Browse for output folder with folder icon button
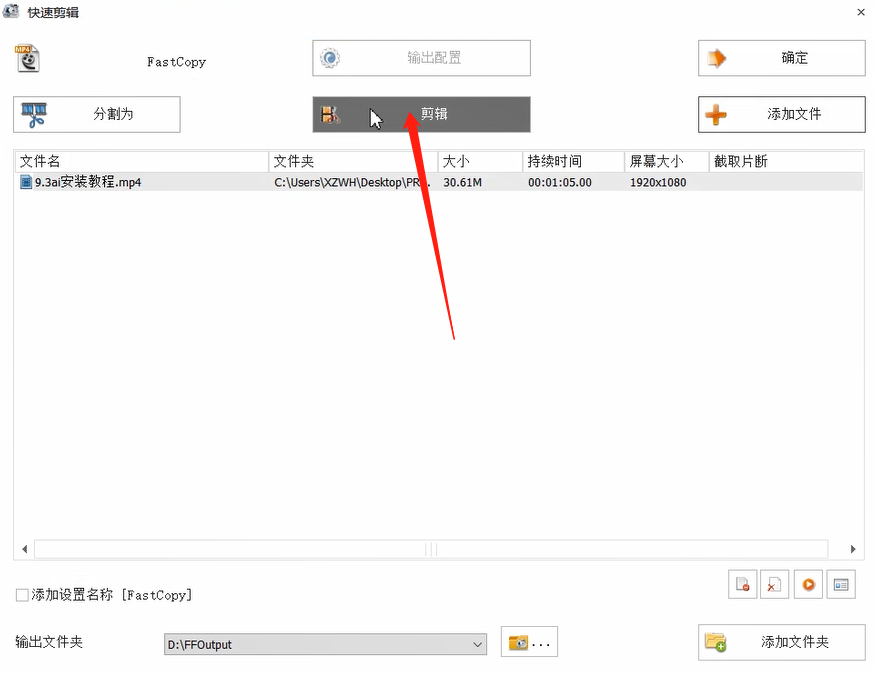874x673 pixels. tap(529, 642)
